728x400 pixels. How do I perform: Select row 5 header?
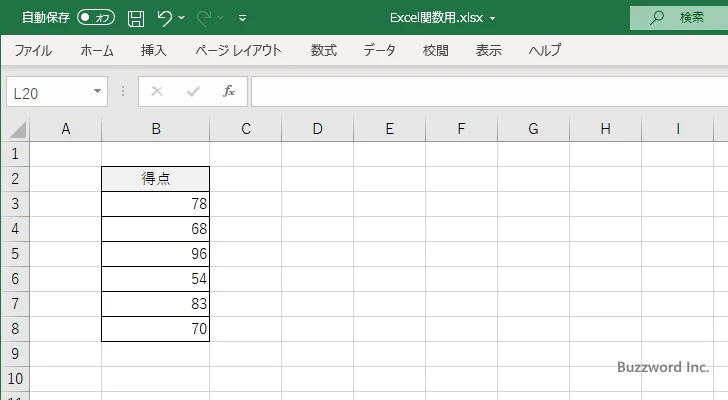(x=15, y=254)
